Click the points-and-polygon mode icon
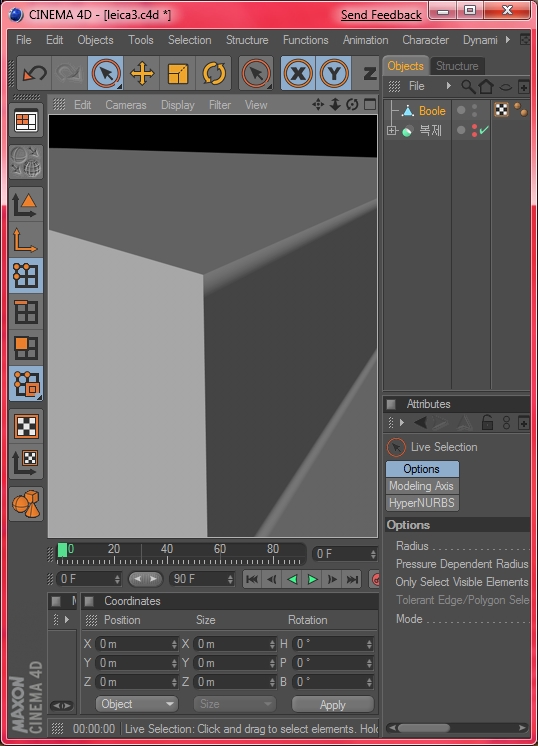Screen dimensions: 538x746 coord(26,383)
